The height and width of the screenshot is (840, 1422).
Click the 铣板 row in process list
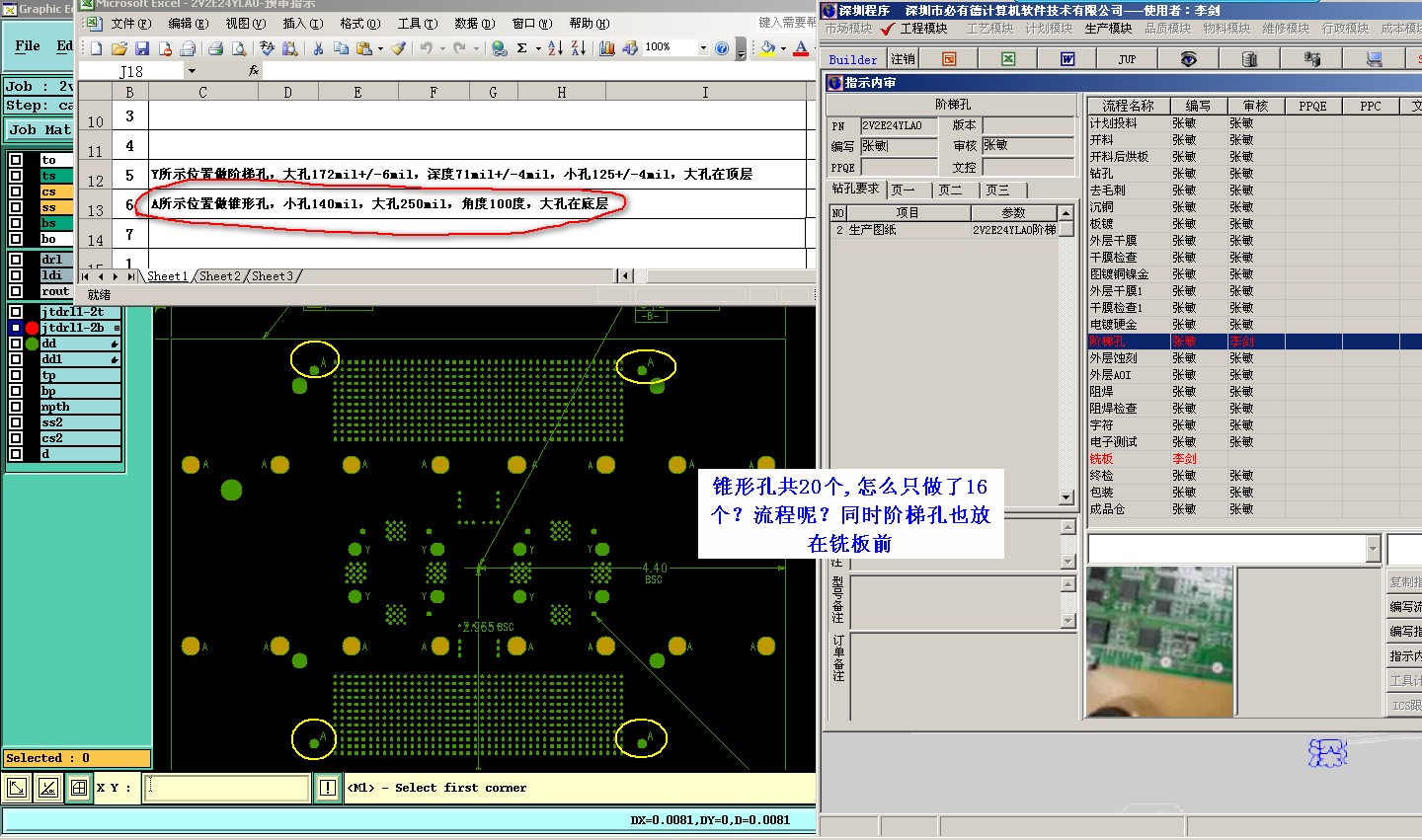point(1254,459)
